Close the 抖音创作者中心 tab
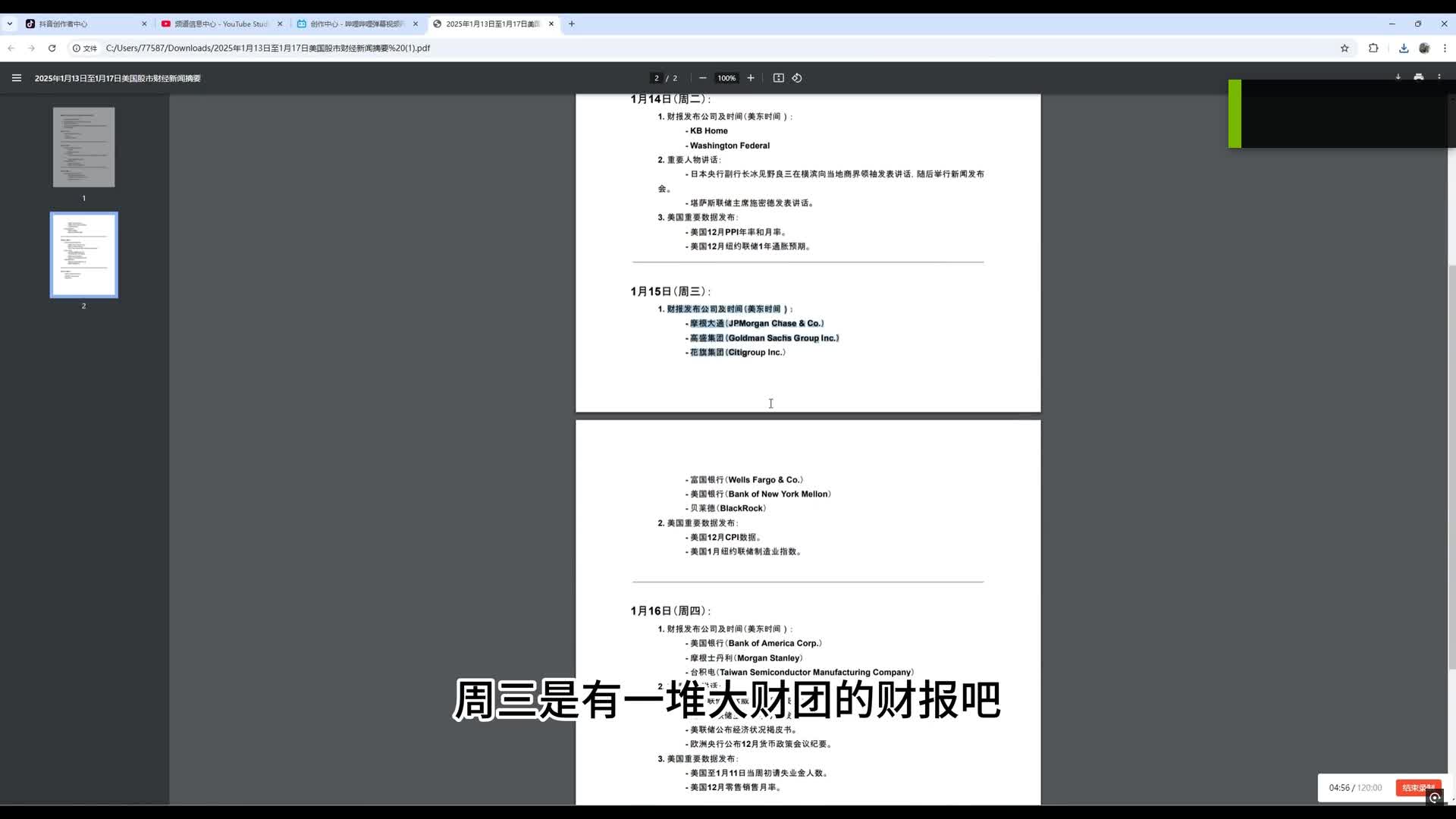1456x819 pixels. [144, 24]
